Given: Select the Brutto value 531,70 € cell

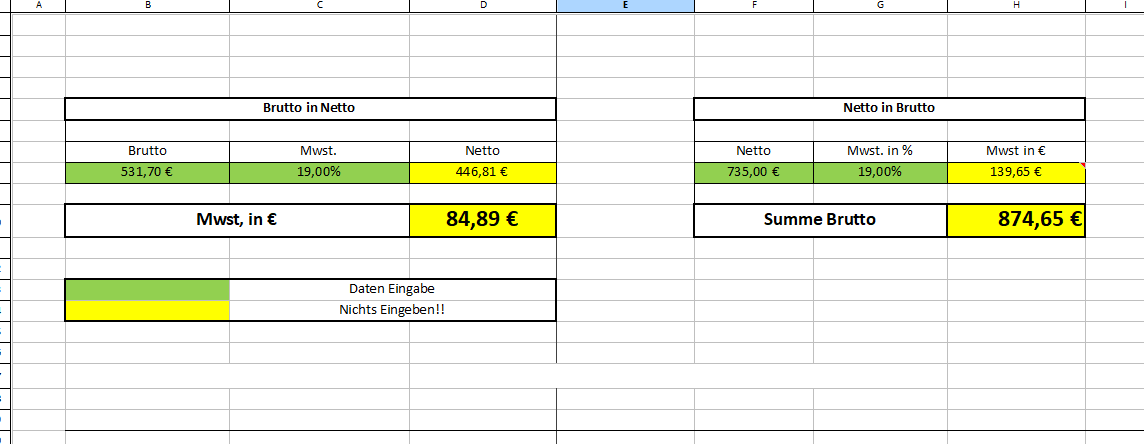Looking at the screenshot, I should pos(147,173).
